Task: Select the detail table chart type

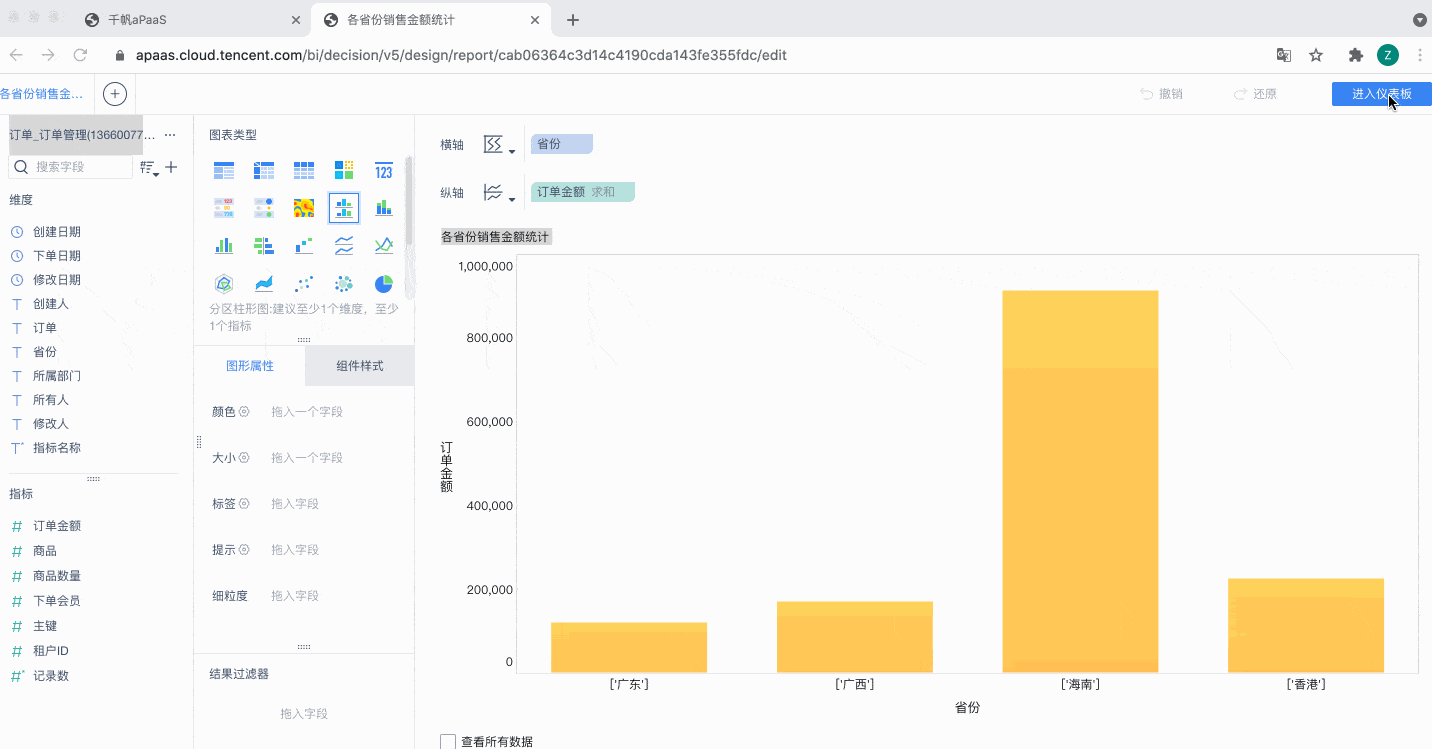Action: pyautogui.click(x=304, y=171)
